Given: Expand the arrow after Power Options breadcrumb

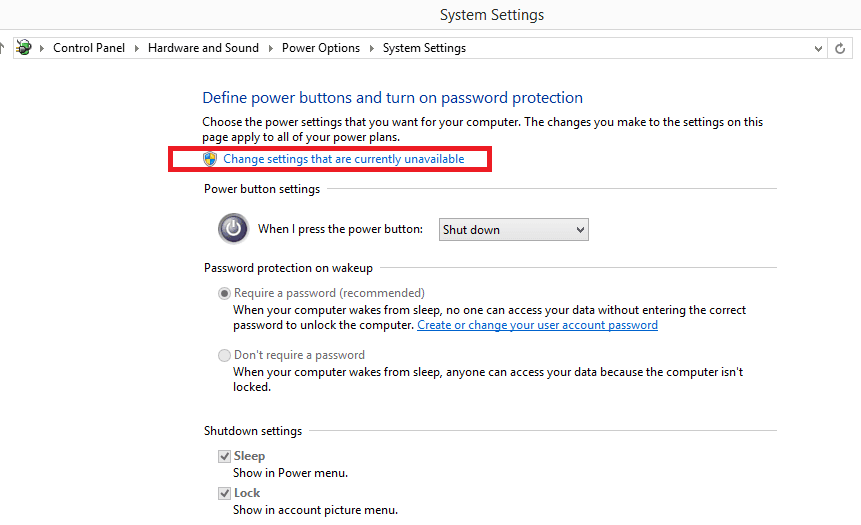Looking at the screenshot, I should 372,48.
